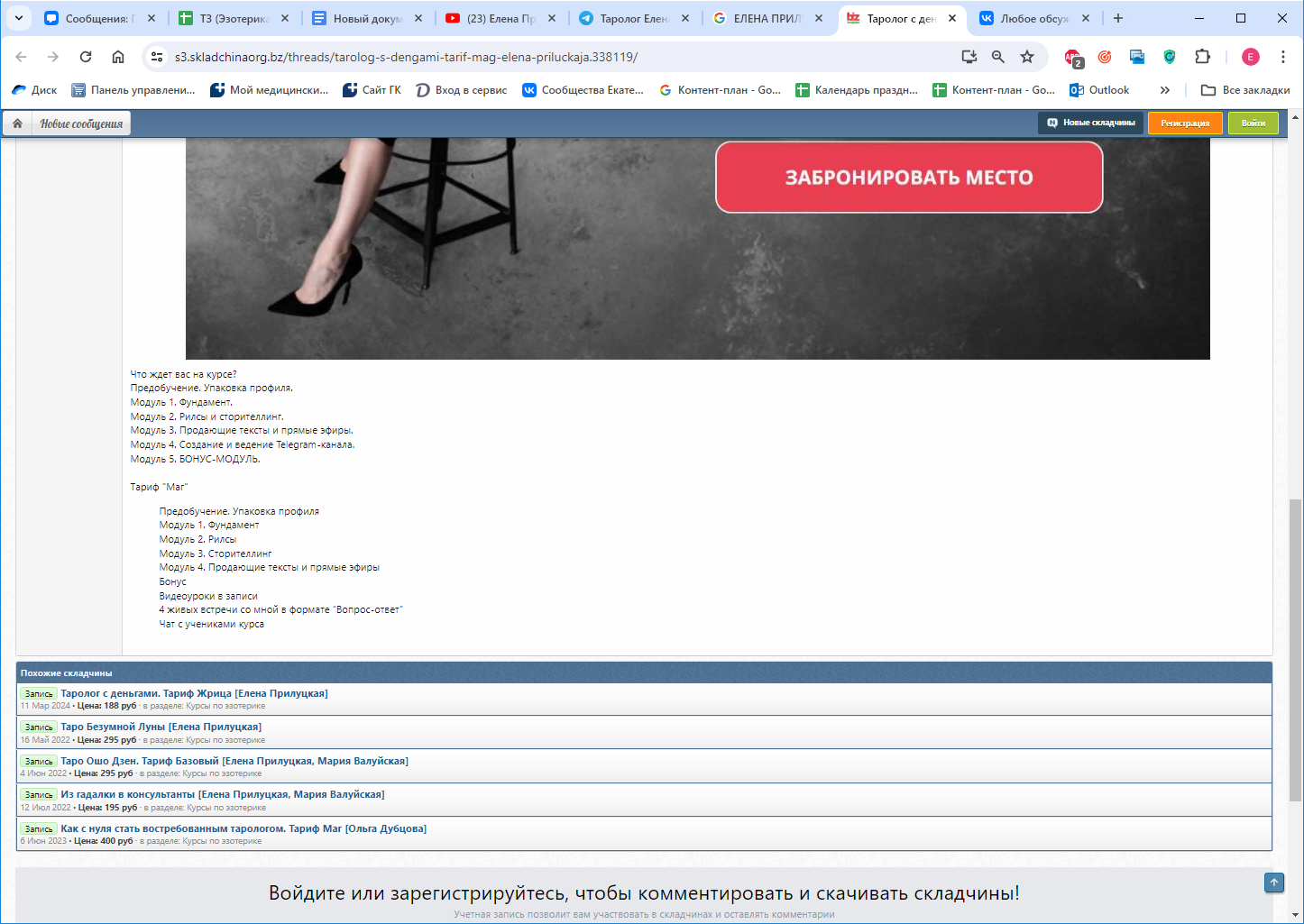Go forward one page in the browser
The image size is (1304, 924).
(53, 57)
